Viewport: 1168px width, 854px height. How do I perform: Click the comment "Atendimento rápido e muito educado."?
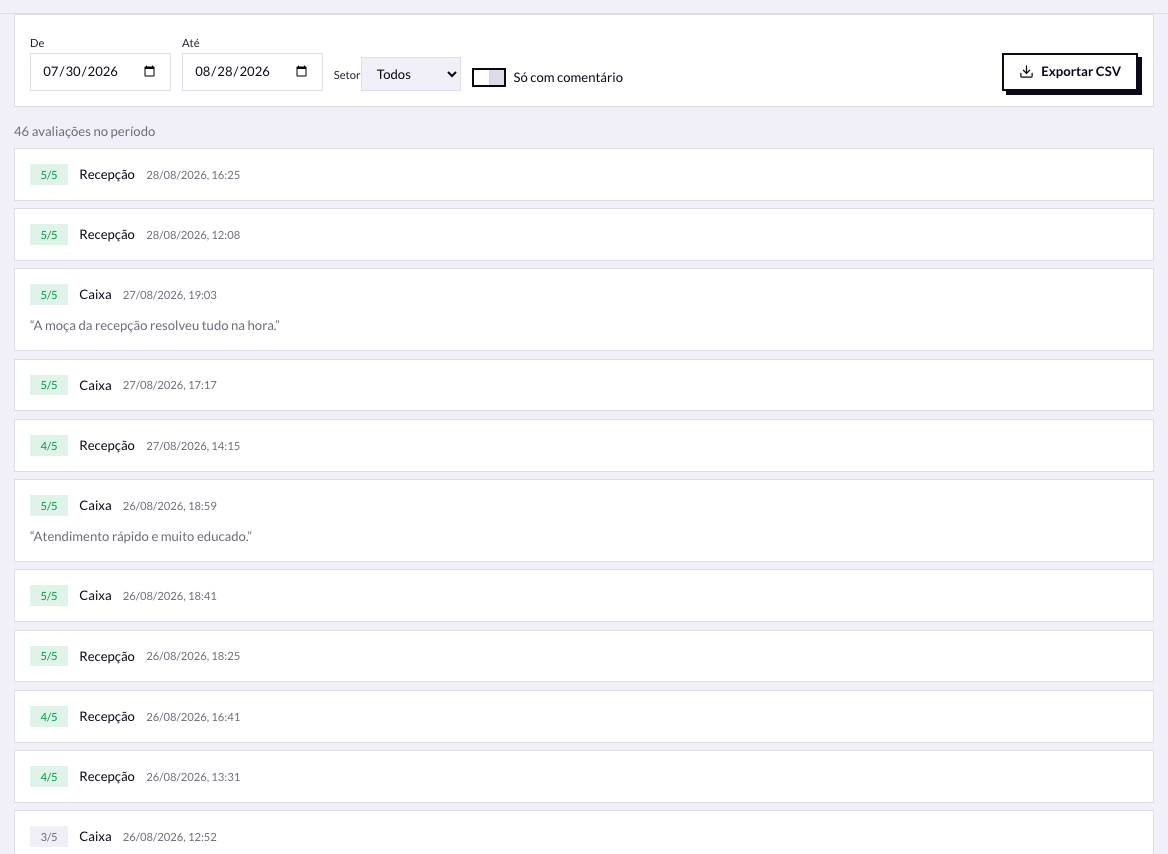pos(141,537)
